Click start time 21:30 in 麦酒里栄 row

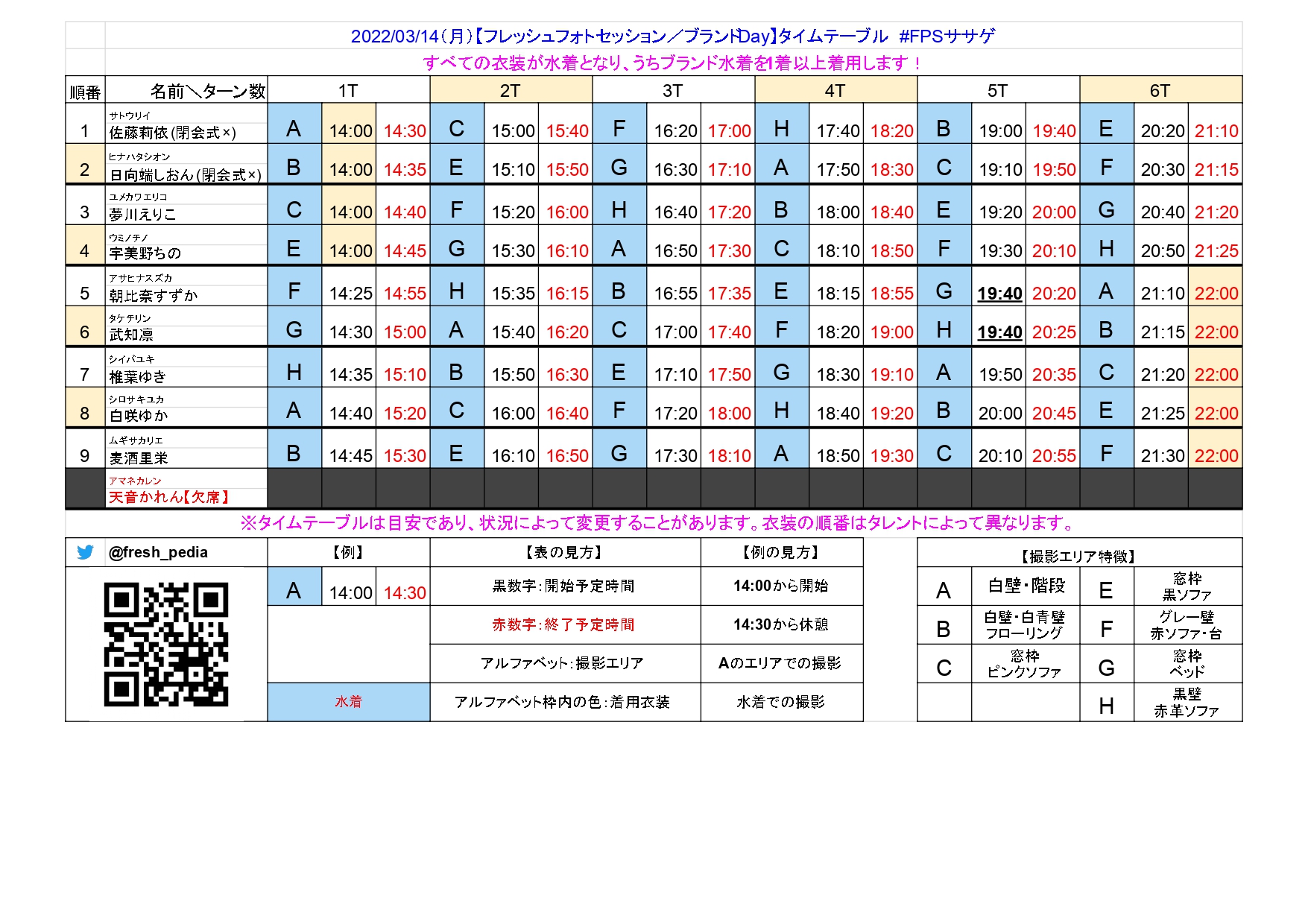[1162, 456]
